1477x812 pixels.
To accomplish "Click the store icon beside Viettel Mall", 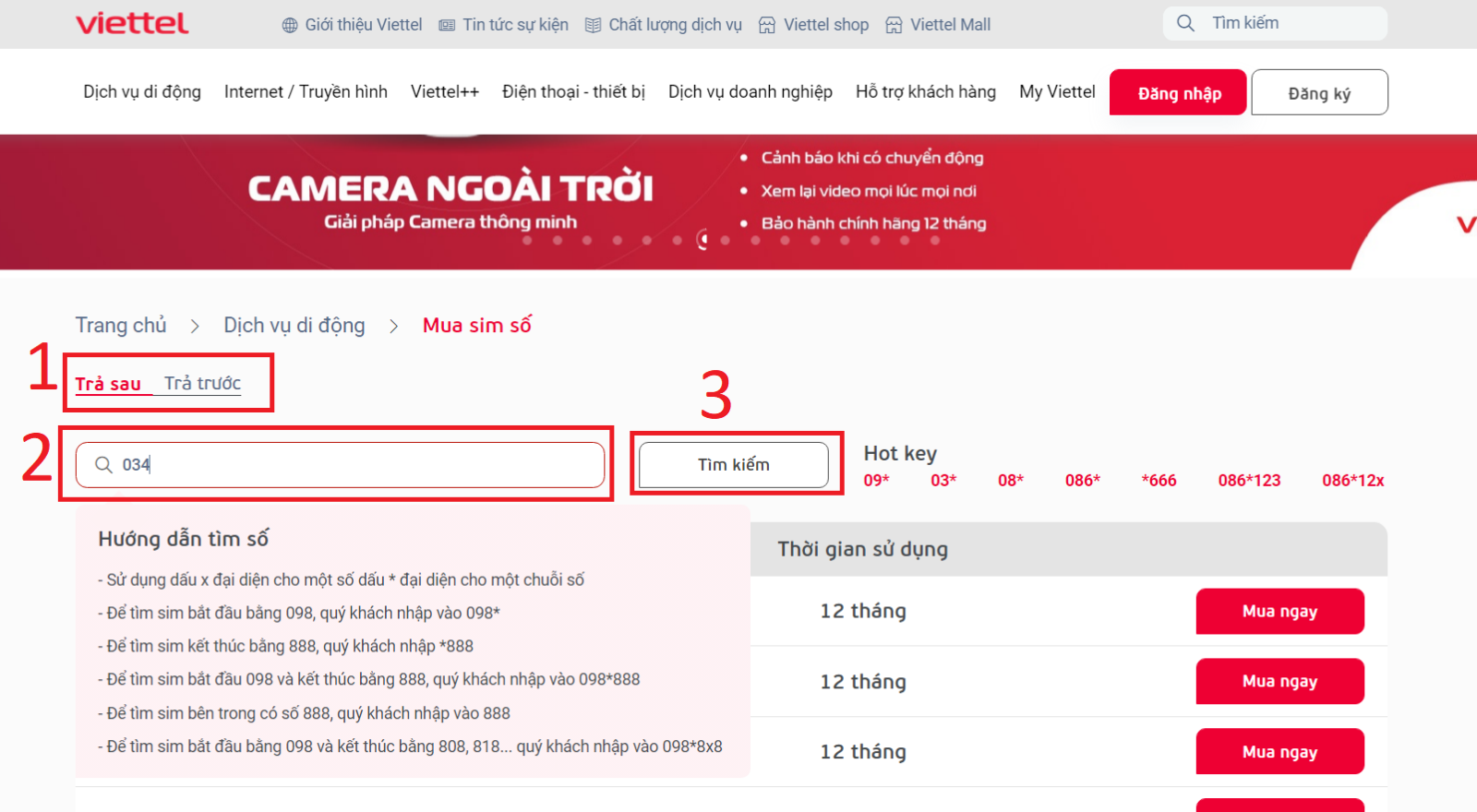I will point(894,25).
